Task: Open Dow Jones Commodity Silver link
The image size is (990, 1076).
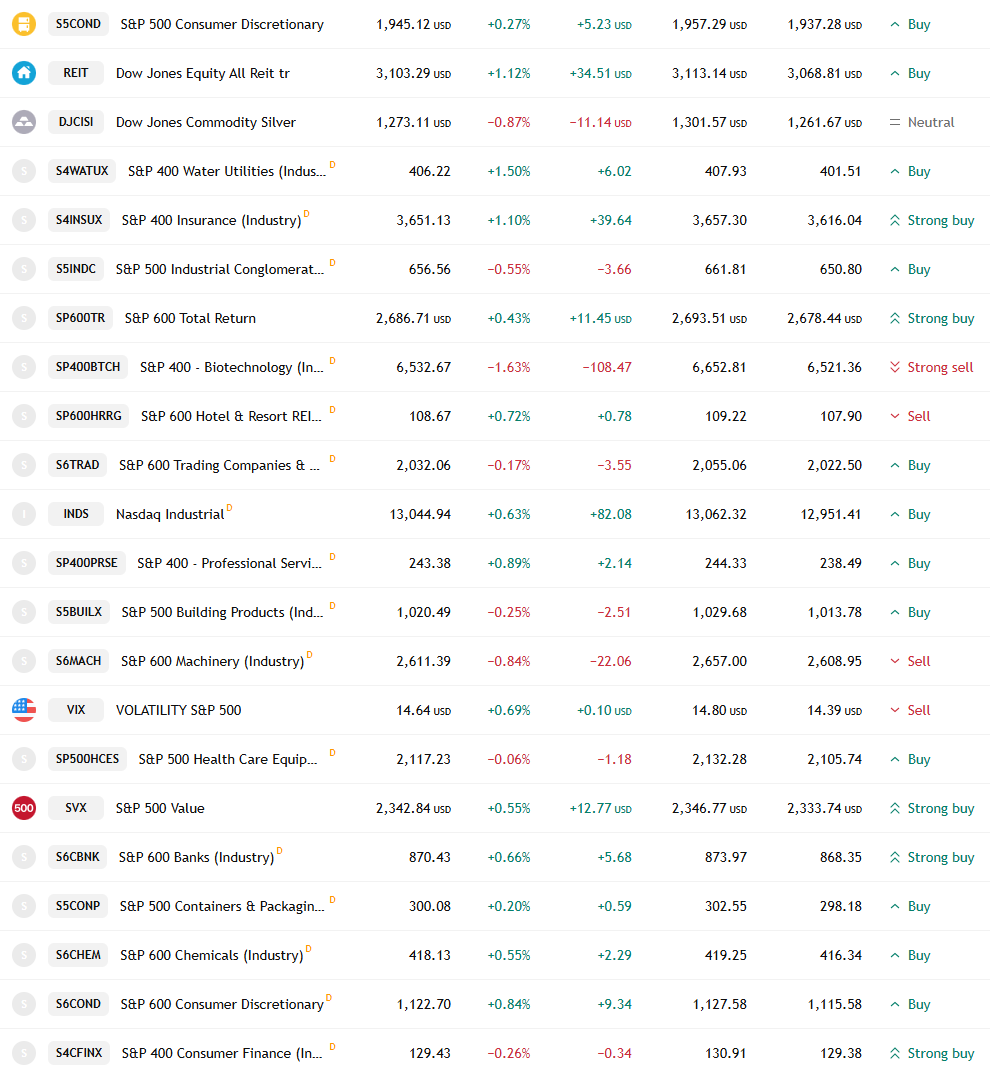Action: click(206, 122)
